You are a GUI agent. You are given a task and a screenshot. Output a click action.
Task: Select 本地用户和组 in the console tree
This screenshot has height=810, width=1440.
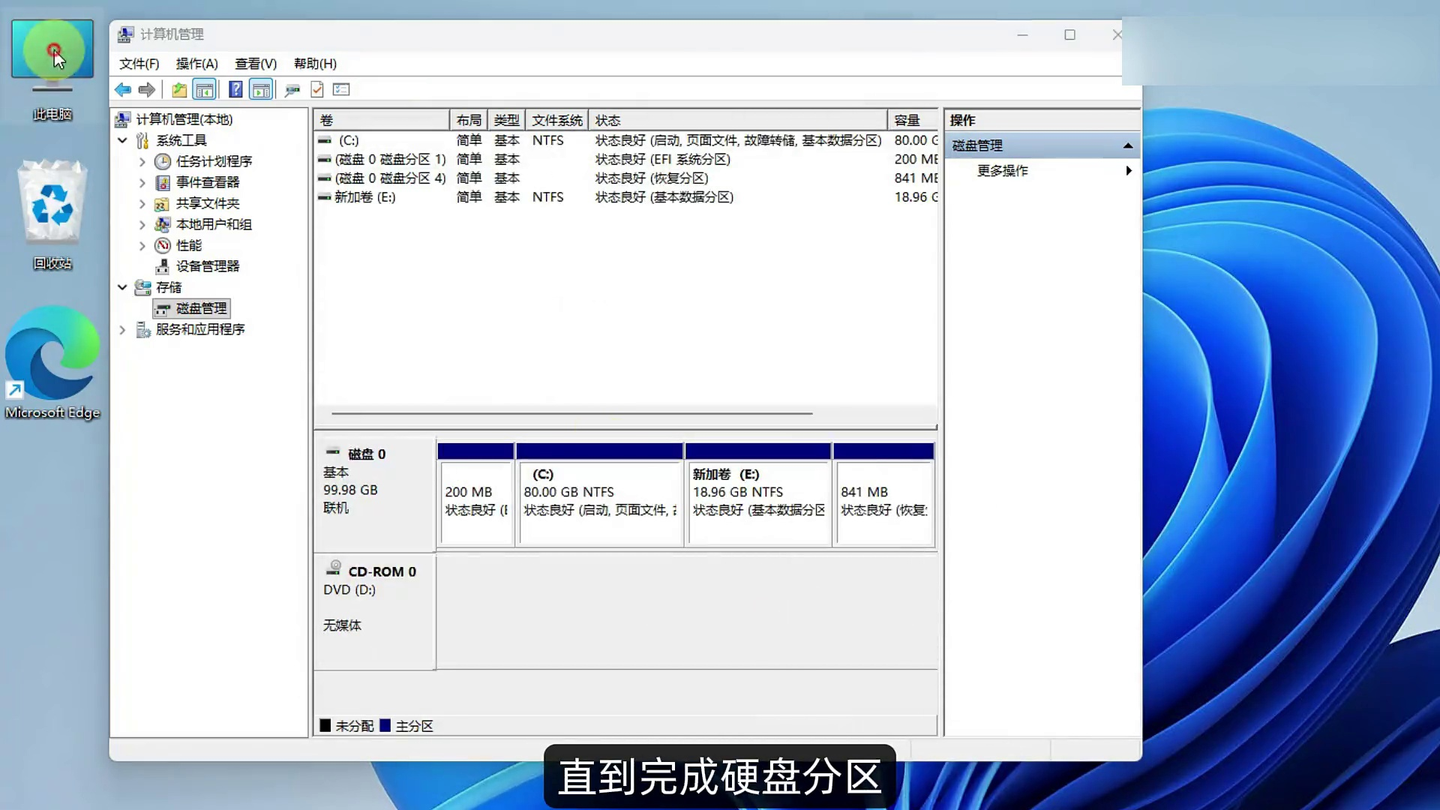pos(213,224)
